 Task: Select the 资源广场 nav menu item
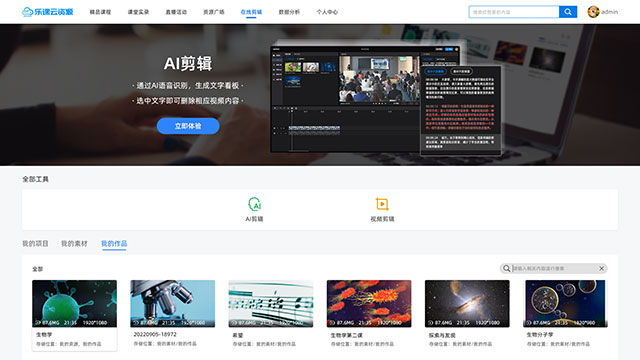pos(214,12)
